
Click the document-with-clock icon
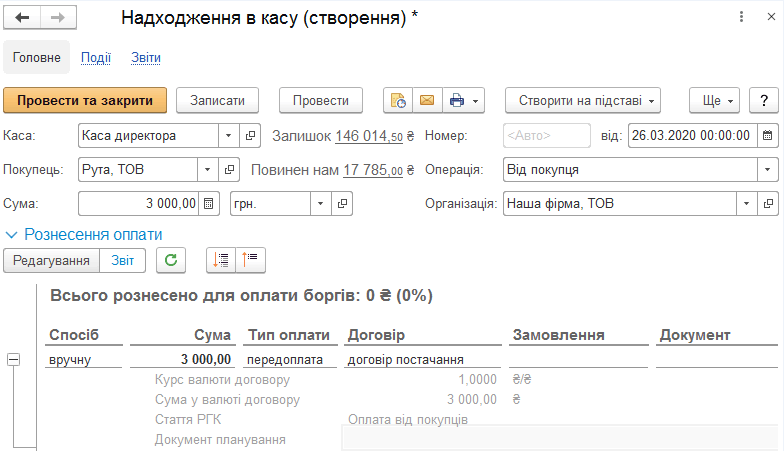point(398,100)
